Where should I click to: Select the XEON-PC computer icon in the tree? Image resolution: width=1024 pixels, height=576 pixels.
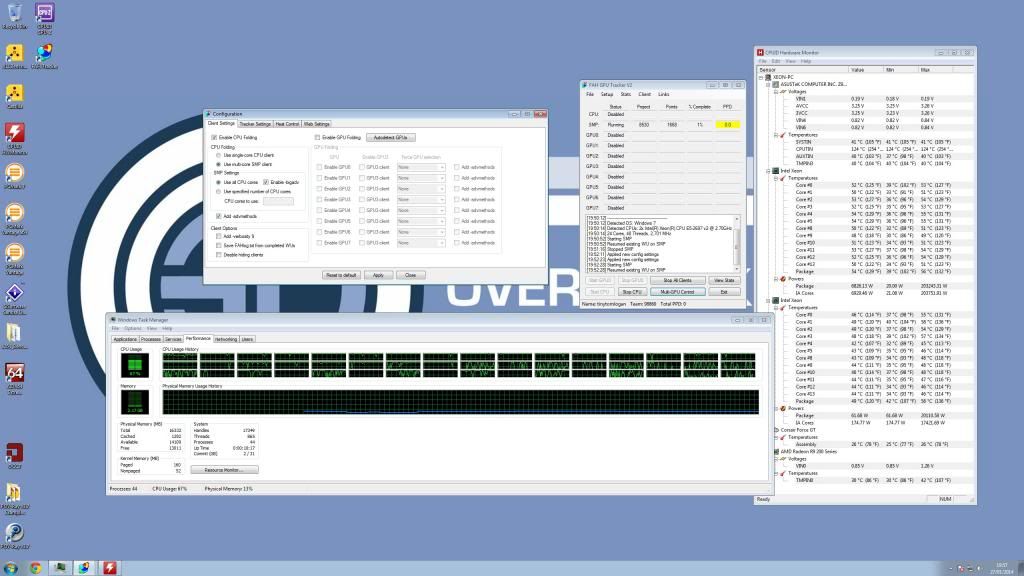point(768,77)
